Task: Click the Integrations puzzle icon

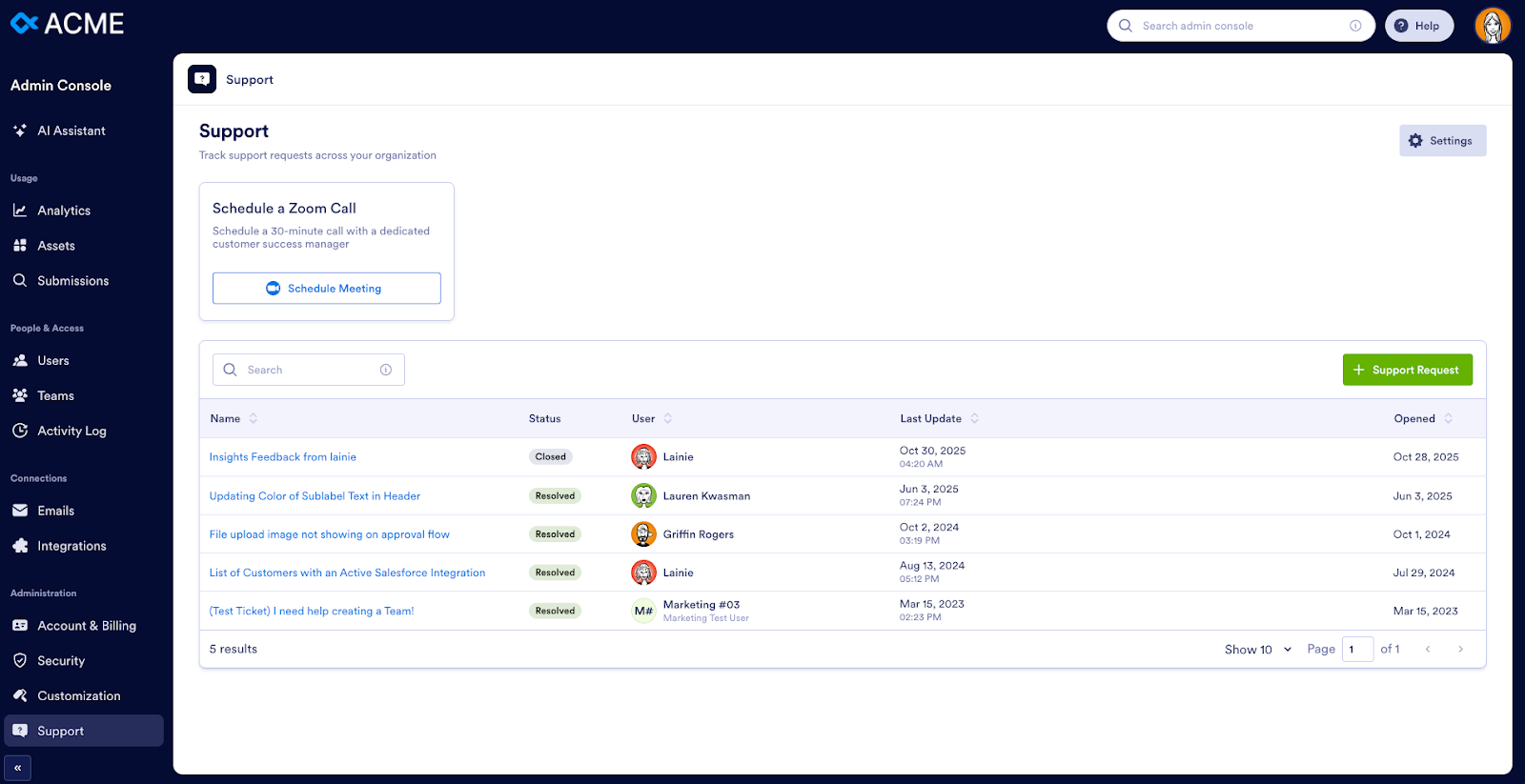Action: pos(20,546)
